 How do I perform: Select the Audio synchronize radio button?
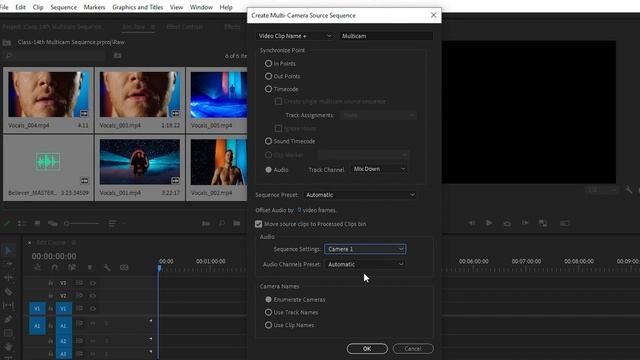268,169
